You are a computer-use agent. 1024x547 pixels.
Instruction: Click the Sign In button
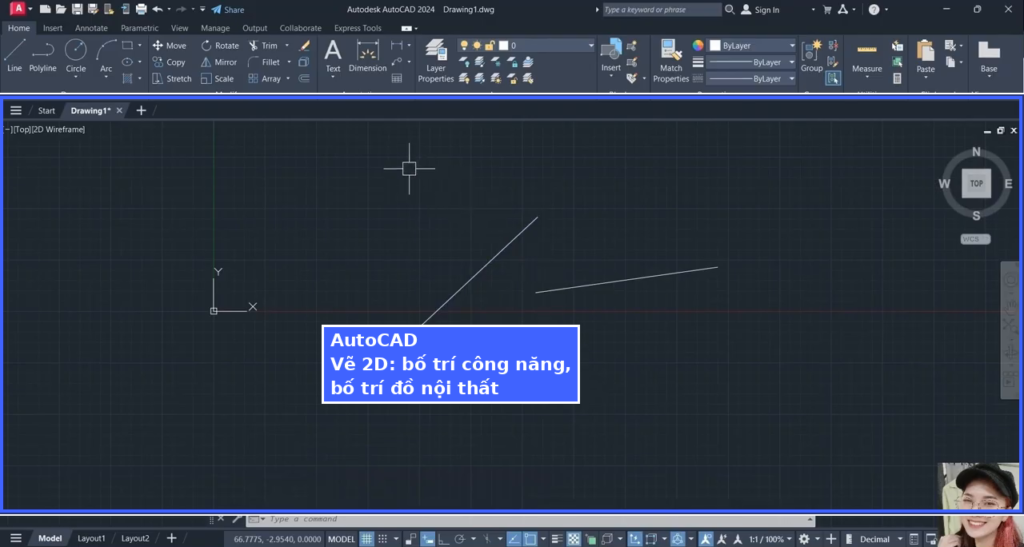760,10
